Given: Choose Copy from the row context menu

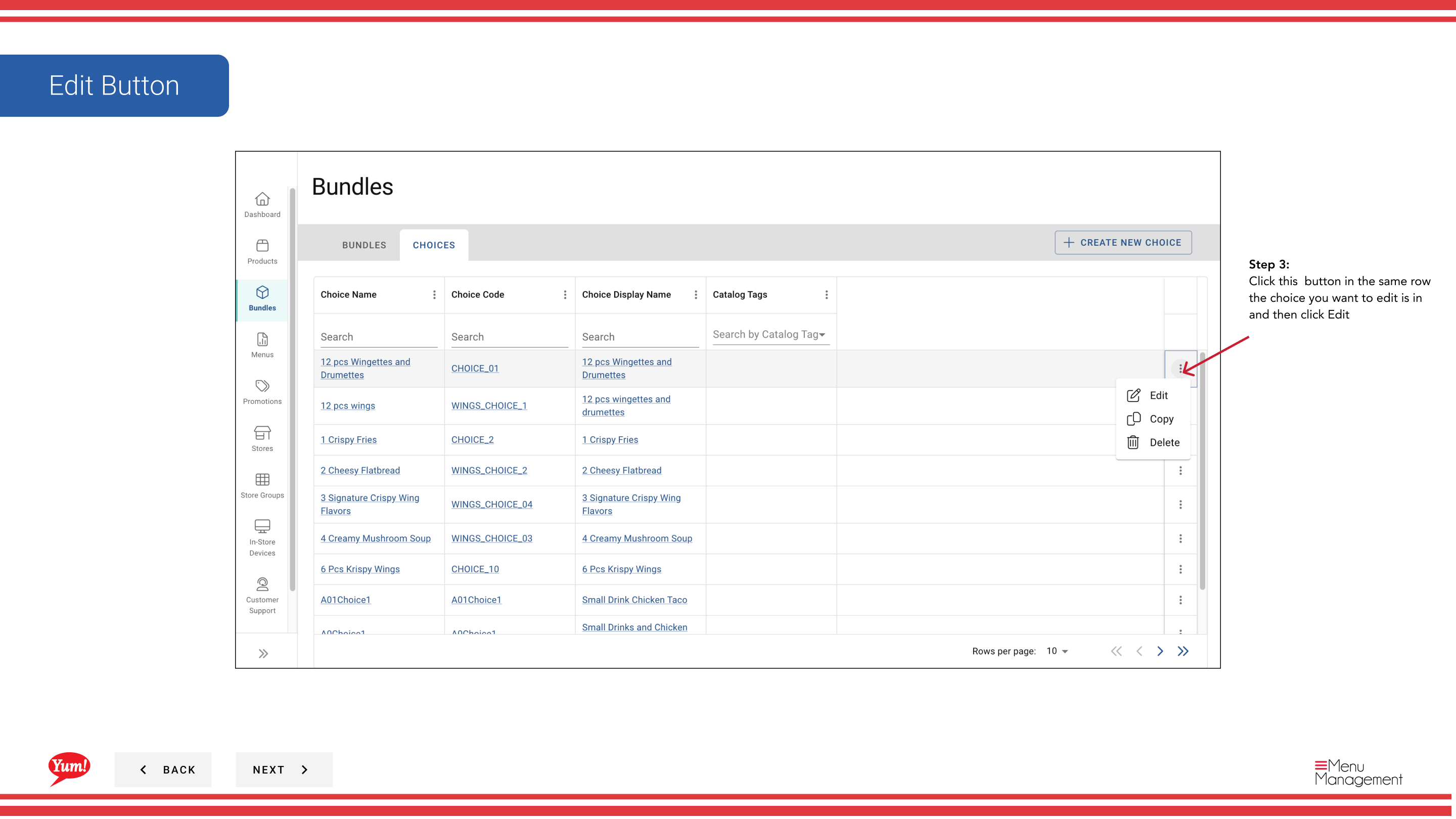Looking at the screenshot, I should (x=1153, y=419).
